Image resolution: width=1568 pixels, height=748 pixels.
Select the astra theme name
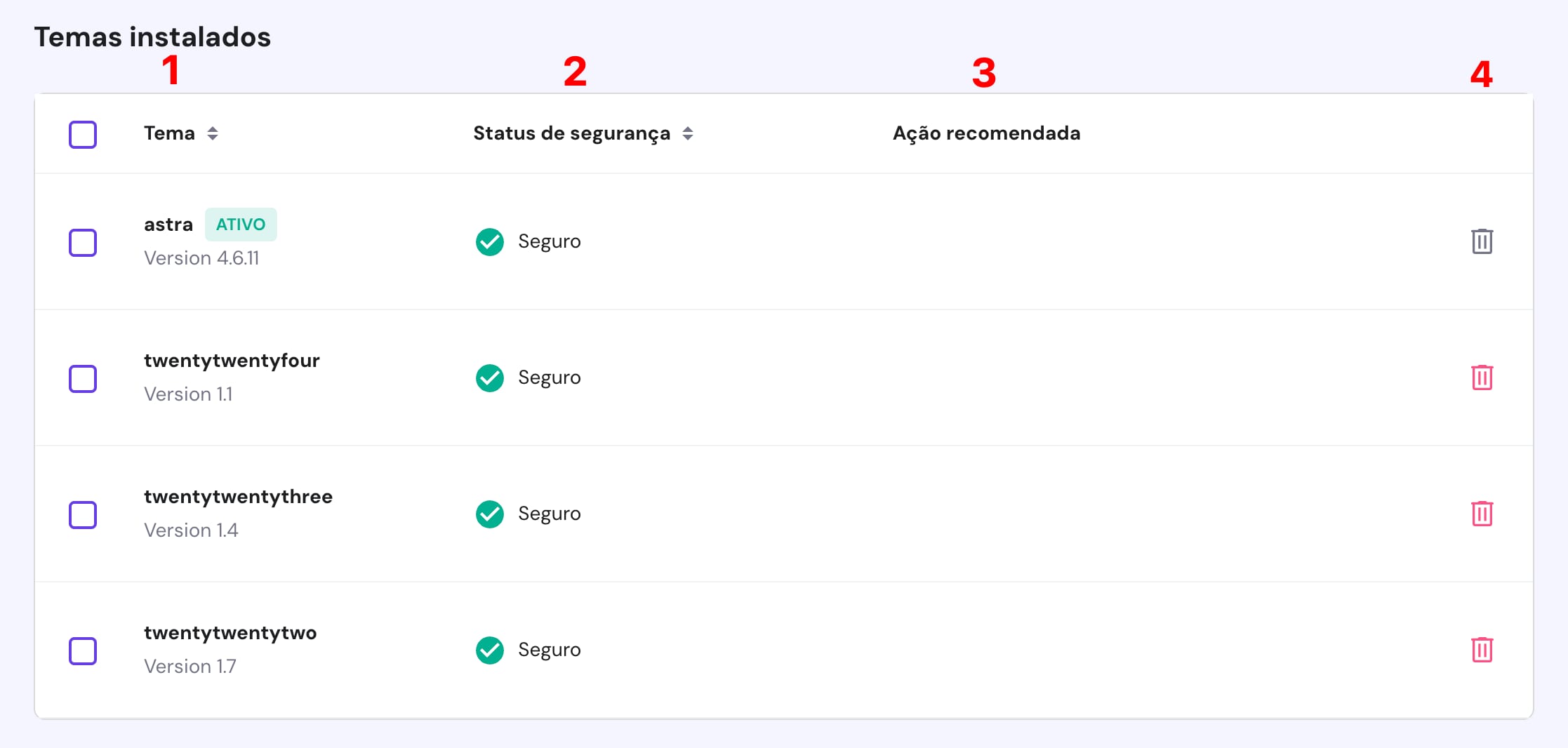tap(168, 224)
